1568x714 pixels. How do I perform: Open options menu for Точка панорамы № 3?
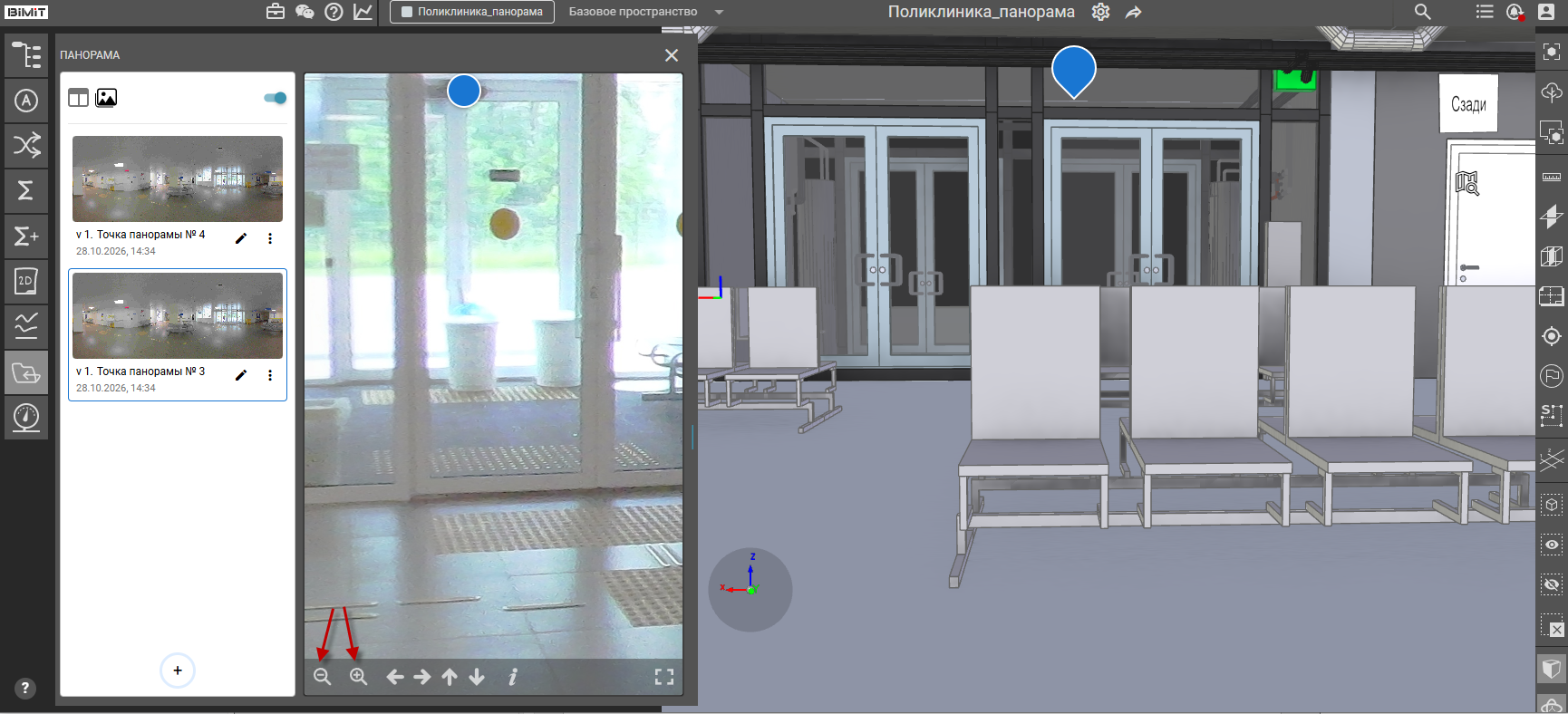pyautogui.click(x=270, y=375)
